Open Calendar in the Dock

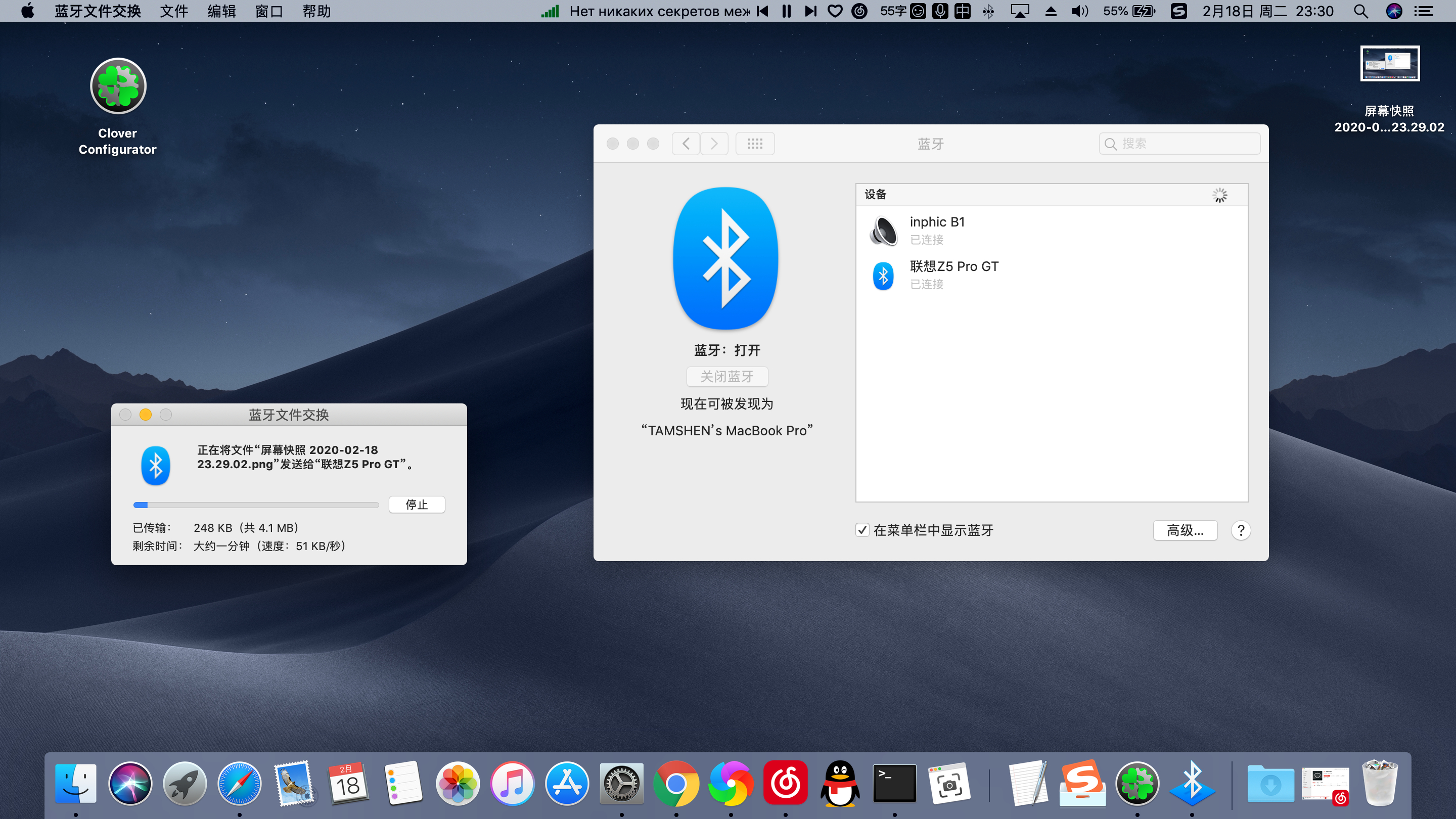[x=349, y=784]
